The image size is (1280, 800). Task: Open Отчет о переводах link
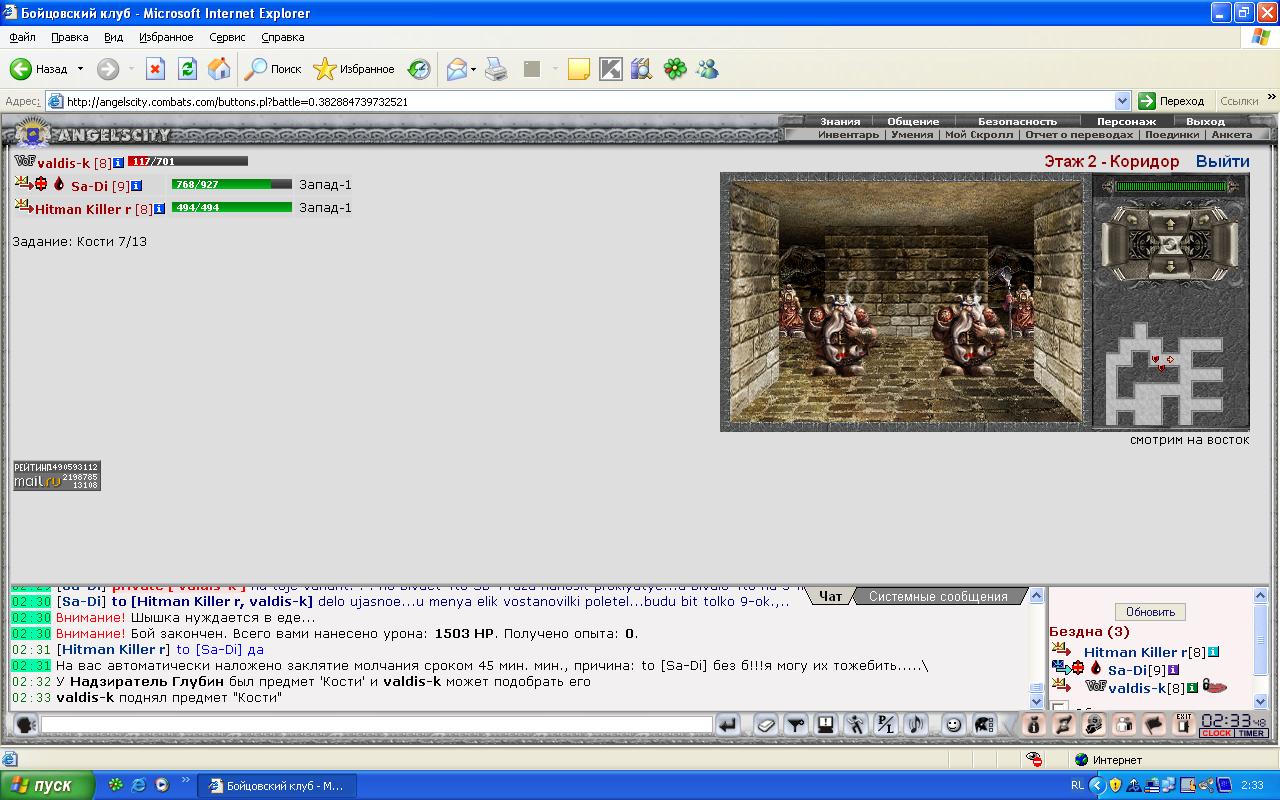pos(1079,134)
